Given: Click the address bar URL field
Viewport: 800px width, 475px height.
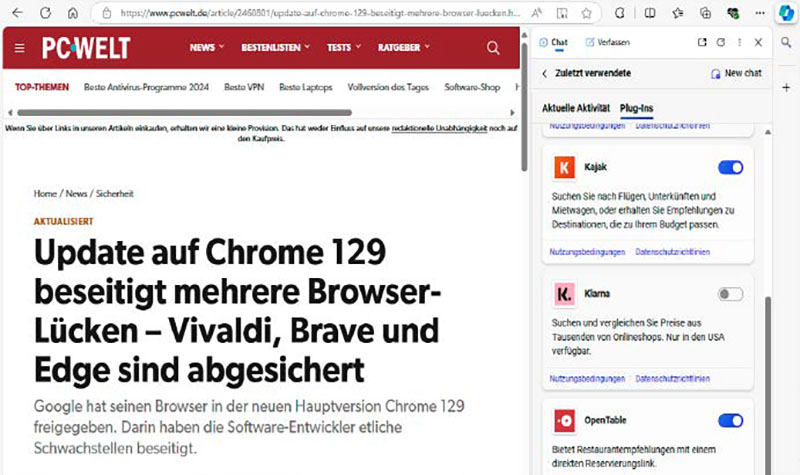Looking at the screenshot, I should click(x=320, y=13).
